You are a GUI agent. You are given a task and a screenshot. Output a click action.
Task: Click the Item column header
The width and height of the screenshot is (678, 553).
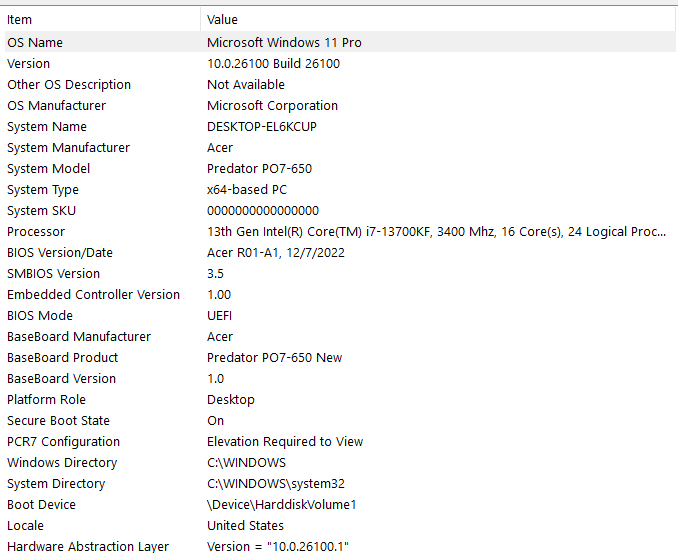102,19
